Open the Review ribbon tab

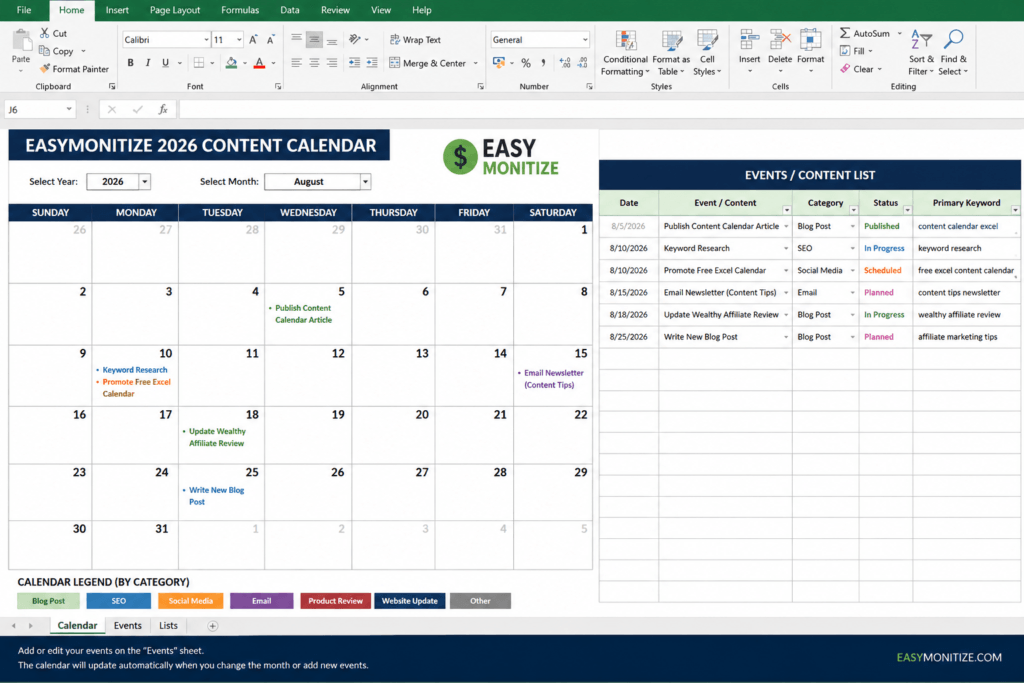pos(335,10)
